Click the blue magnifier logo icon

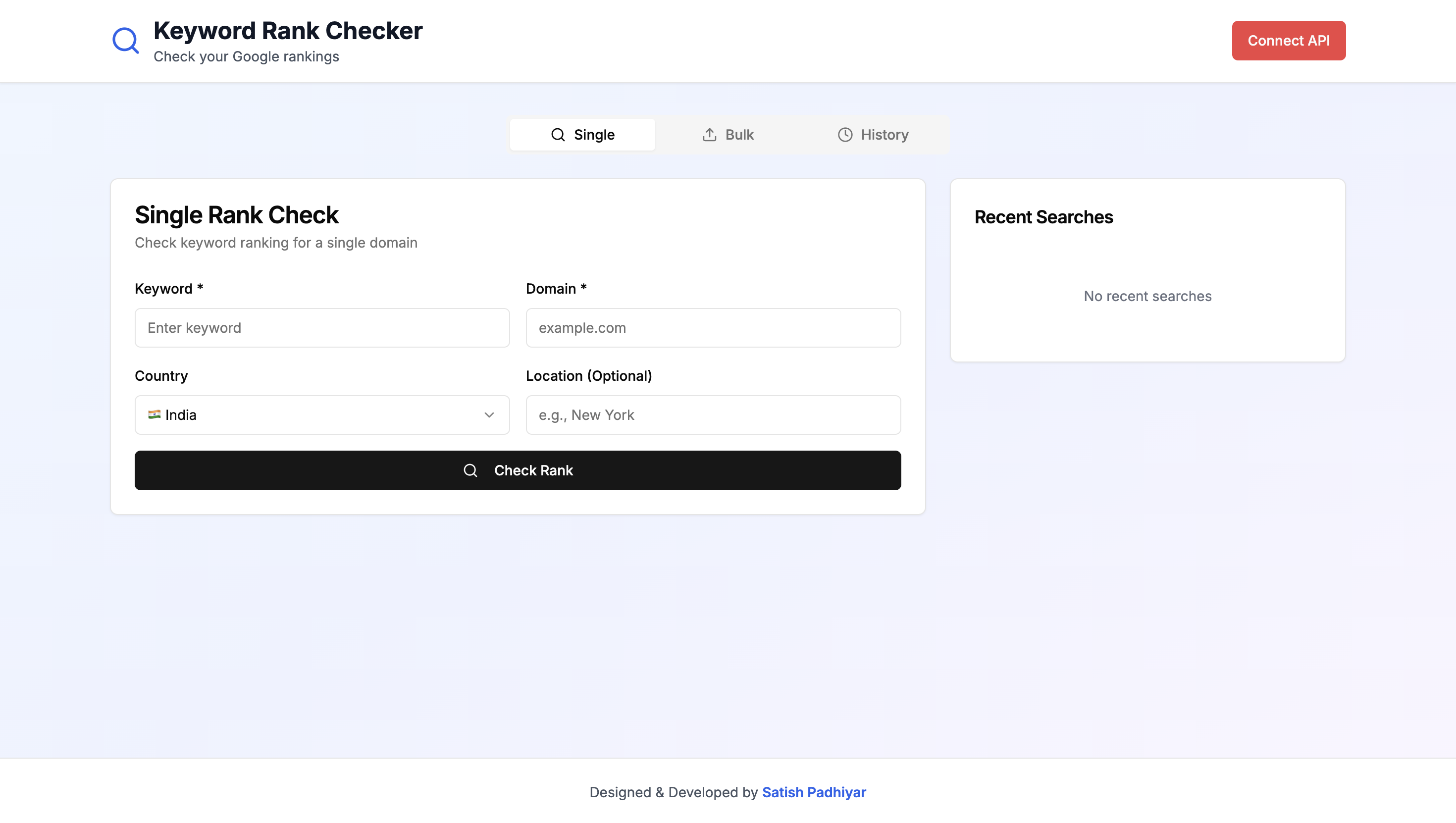click(x=125, y=41)
